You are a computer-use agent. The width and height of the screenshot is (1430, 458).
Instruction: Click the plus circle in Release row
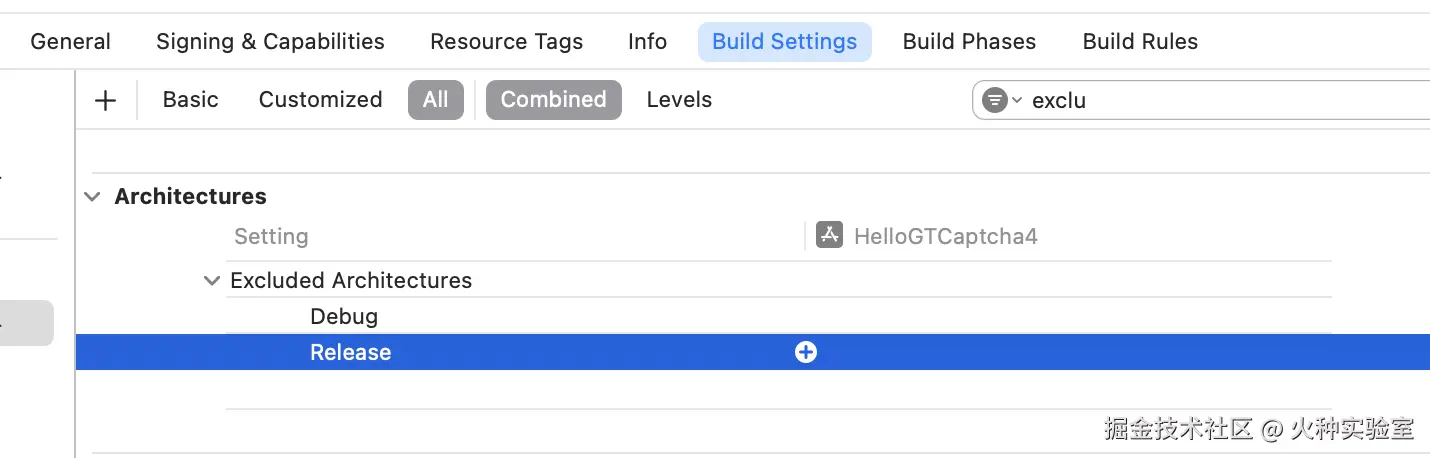[x=806, y=352]
